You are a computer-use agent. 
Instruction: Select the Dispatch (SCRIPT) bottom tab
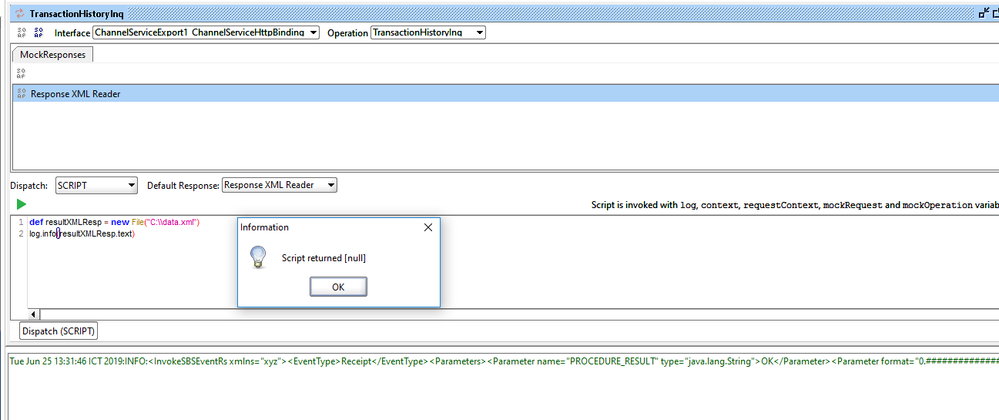59,331
